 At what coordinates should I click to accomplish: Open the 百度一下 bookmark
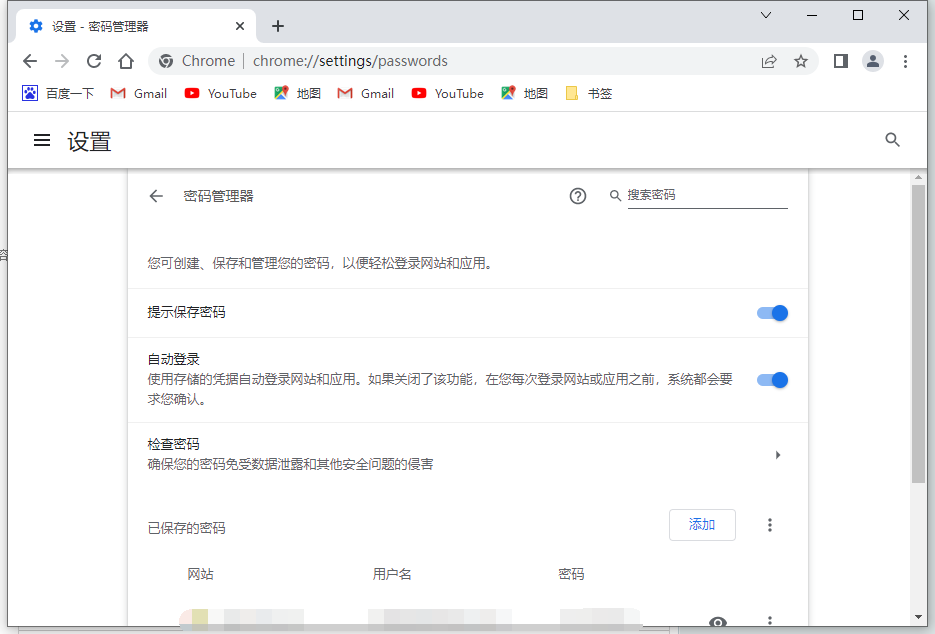click(58, 93)
